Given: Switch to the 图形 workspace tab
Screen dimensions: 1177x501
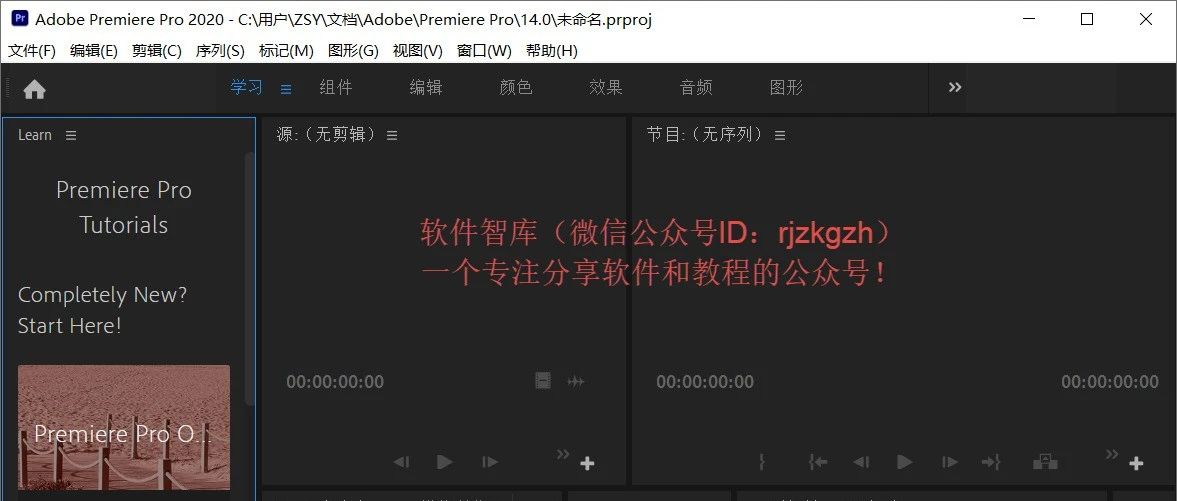Looking at the screenshot, I should coord(786,87).
